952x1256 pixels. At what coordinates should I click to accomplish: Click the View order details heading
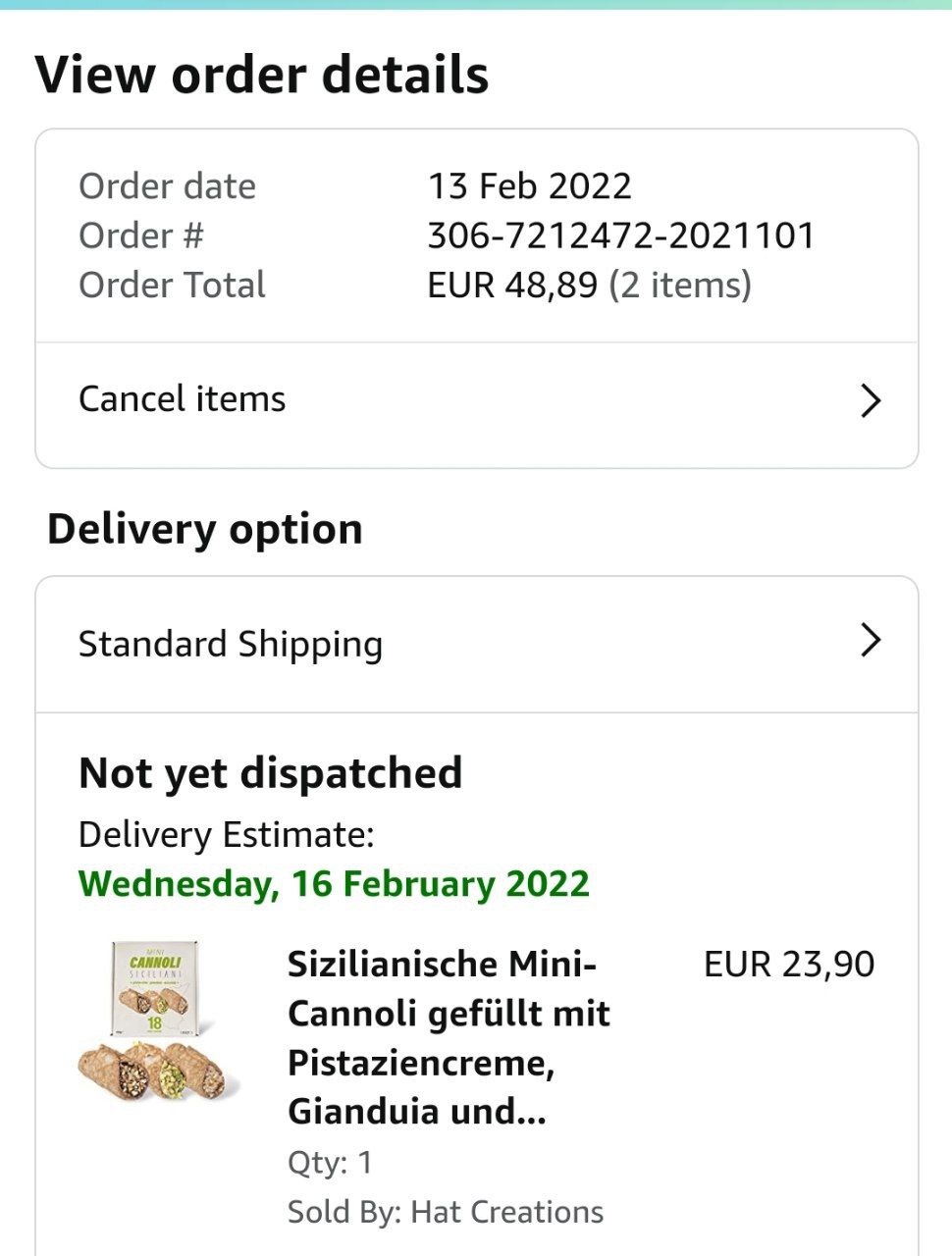click(x=261, y=76)
